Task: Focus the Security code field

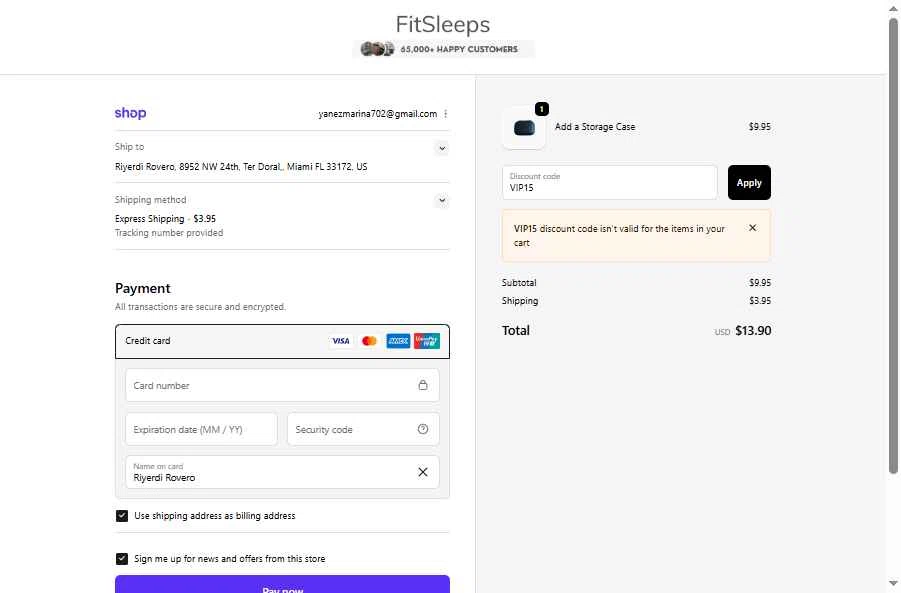Action: tap(363, 429)
